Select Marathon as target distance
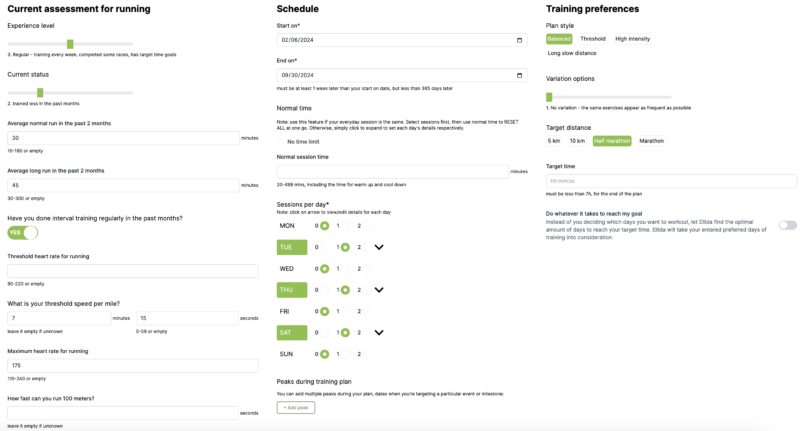The image size is (800, 431). coord(651,141)
